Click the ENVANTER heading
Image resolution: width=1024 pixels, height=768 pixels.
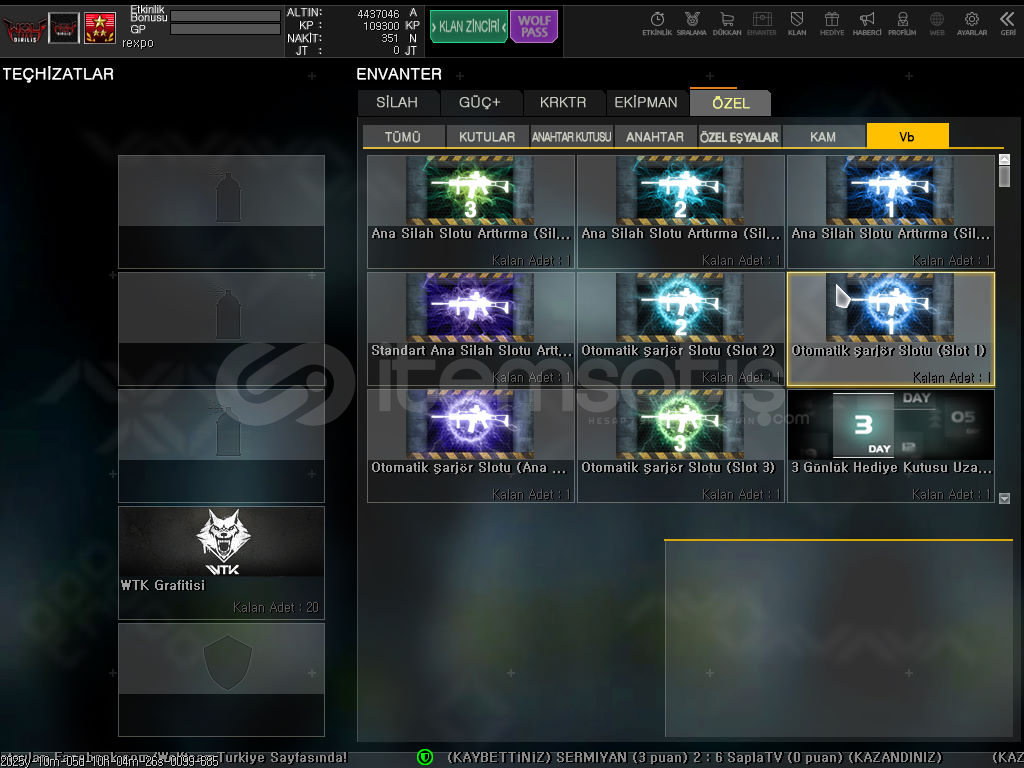(399, 74)
